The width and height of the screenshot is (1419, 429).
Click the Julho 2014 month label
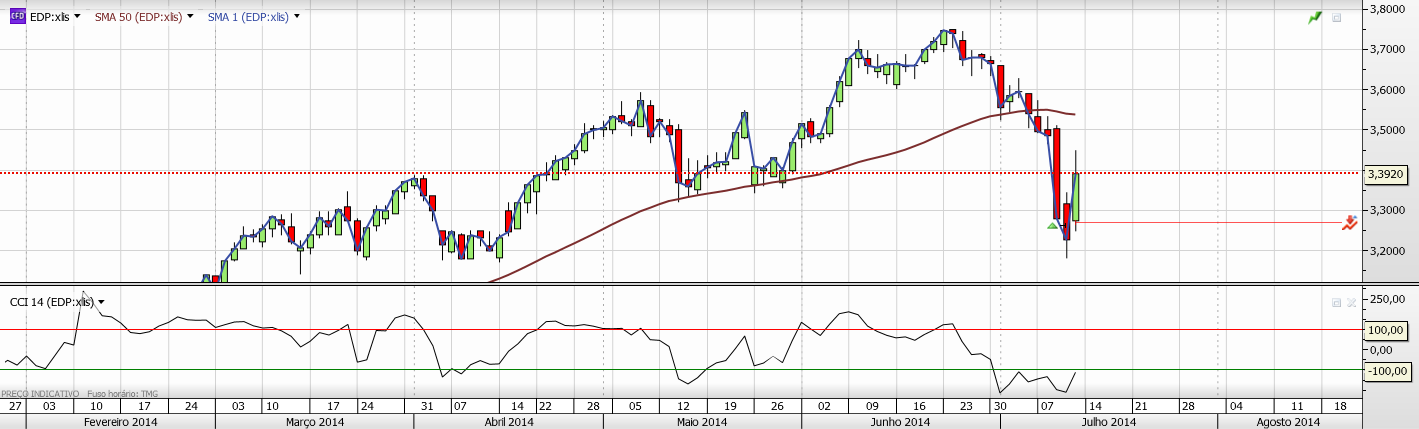1107,422
